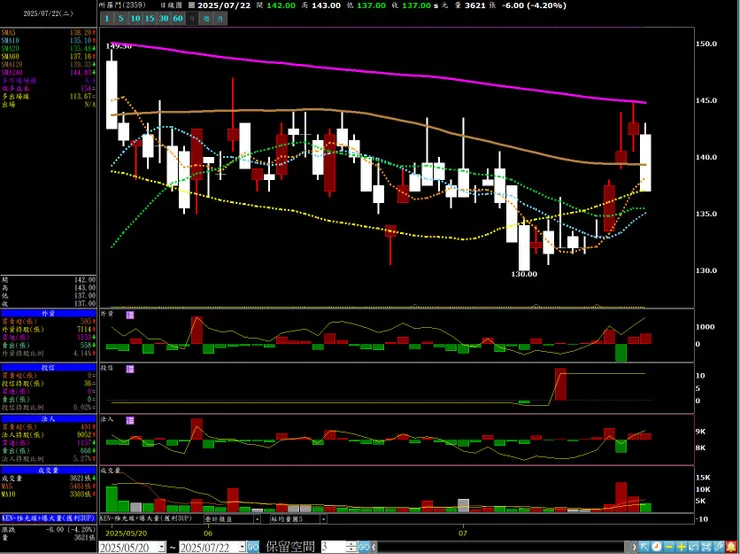Image resolution: width=740 pixels, height=554 pixels.
Task: Click the stock code (2359) title text
Action: point(123,5)
